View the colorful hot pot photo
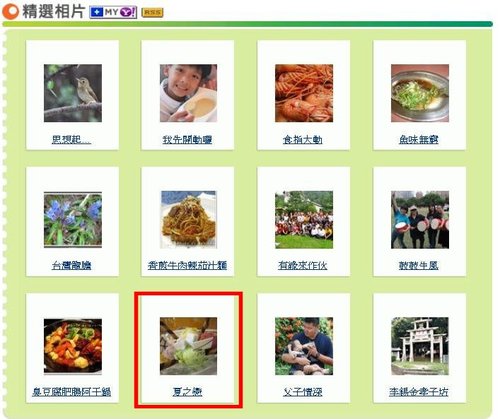 (73, 346)
